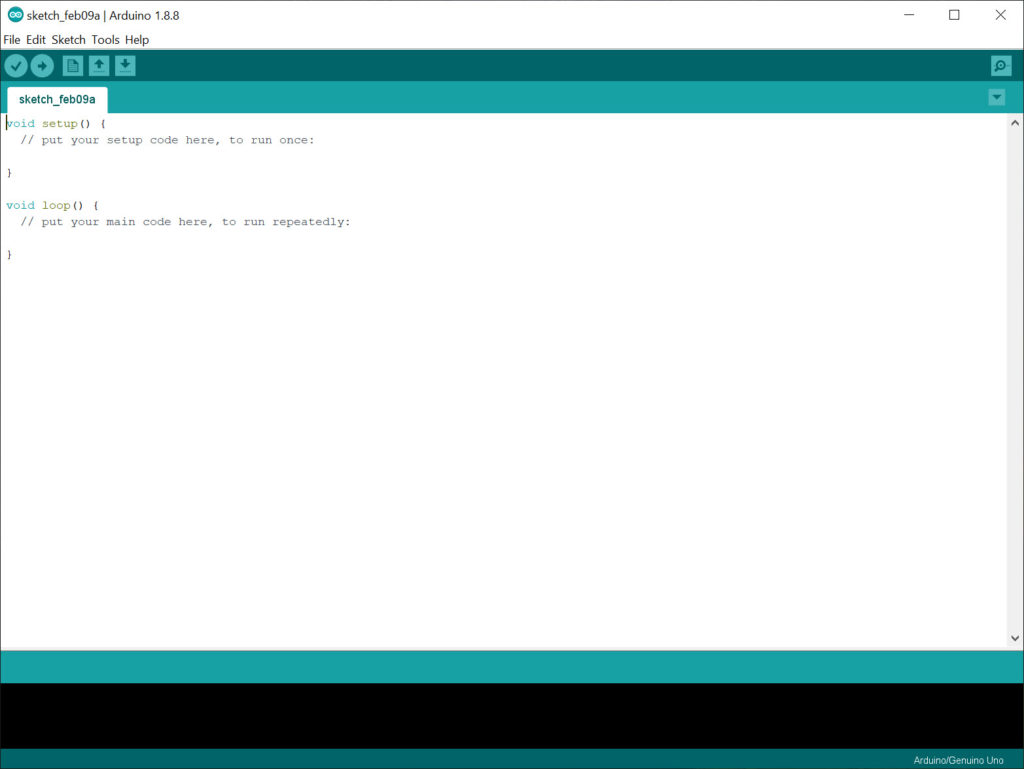Click the scrollbar up arrow
This screenshot has width=1024, height=769.
tap(1014, 121)
